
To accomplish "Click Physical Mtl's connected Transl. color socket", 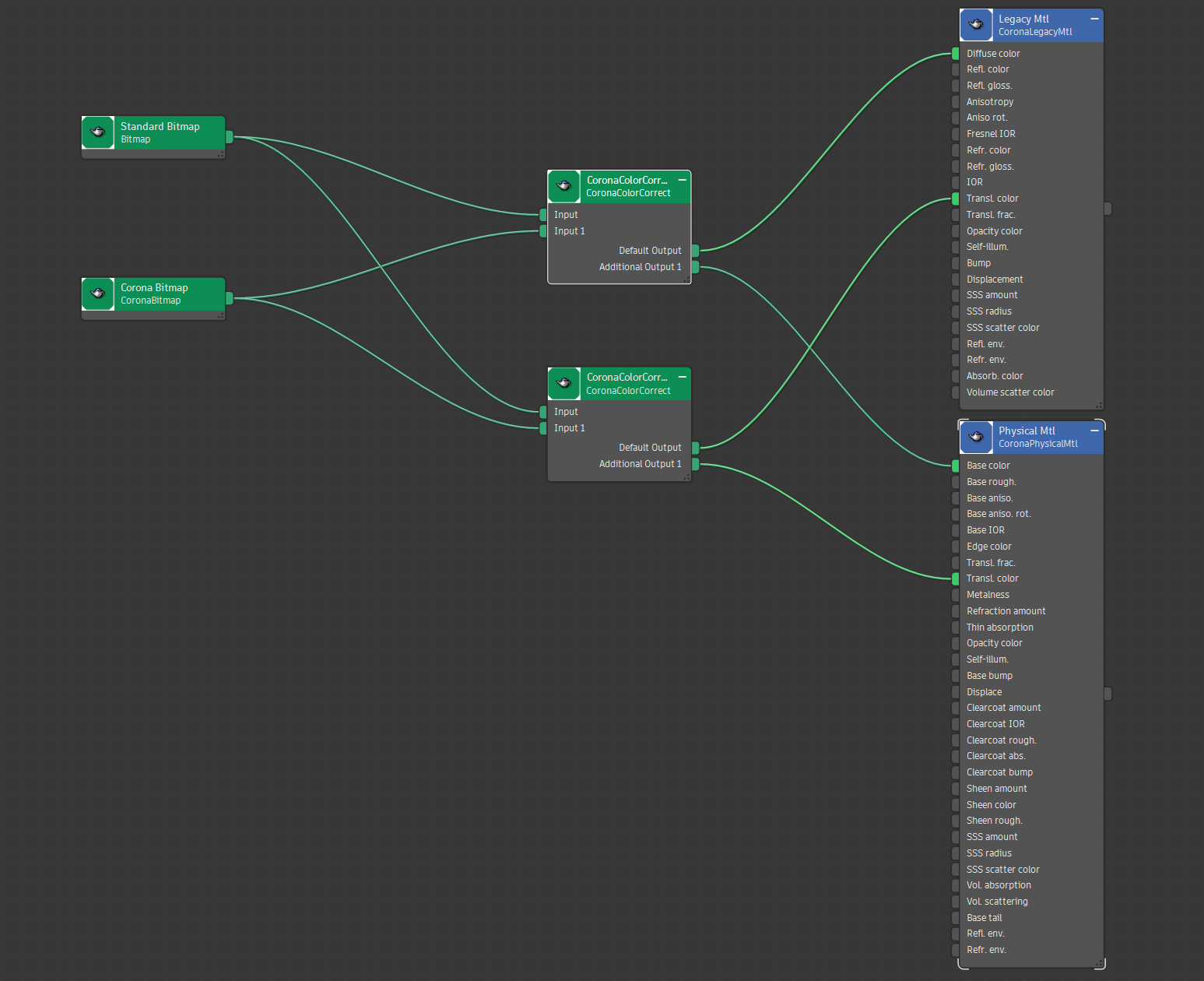I will click(x=956, y=578).
